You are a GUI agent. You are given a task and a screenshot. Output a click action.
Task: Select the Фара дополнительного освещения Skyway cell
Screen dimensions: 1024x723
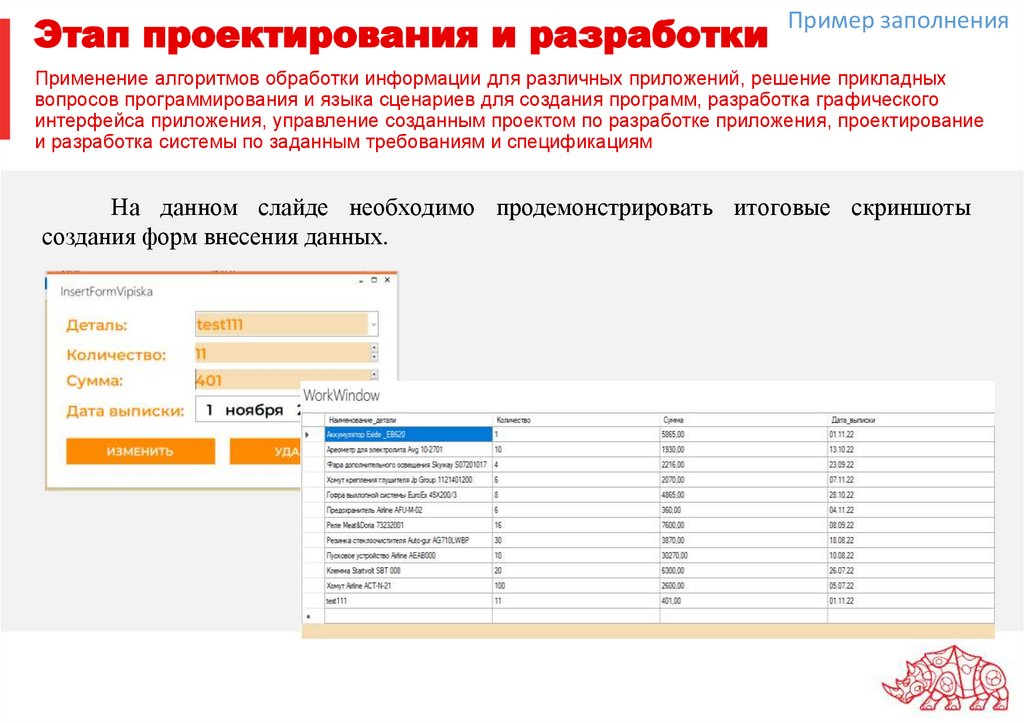pyautogui.click(x=408, y=464)
